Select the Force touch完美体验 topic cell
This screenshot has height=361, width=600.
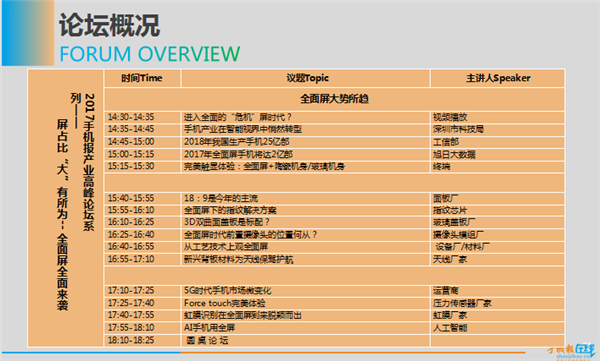tap(305, 303)
